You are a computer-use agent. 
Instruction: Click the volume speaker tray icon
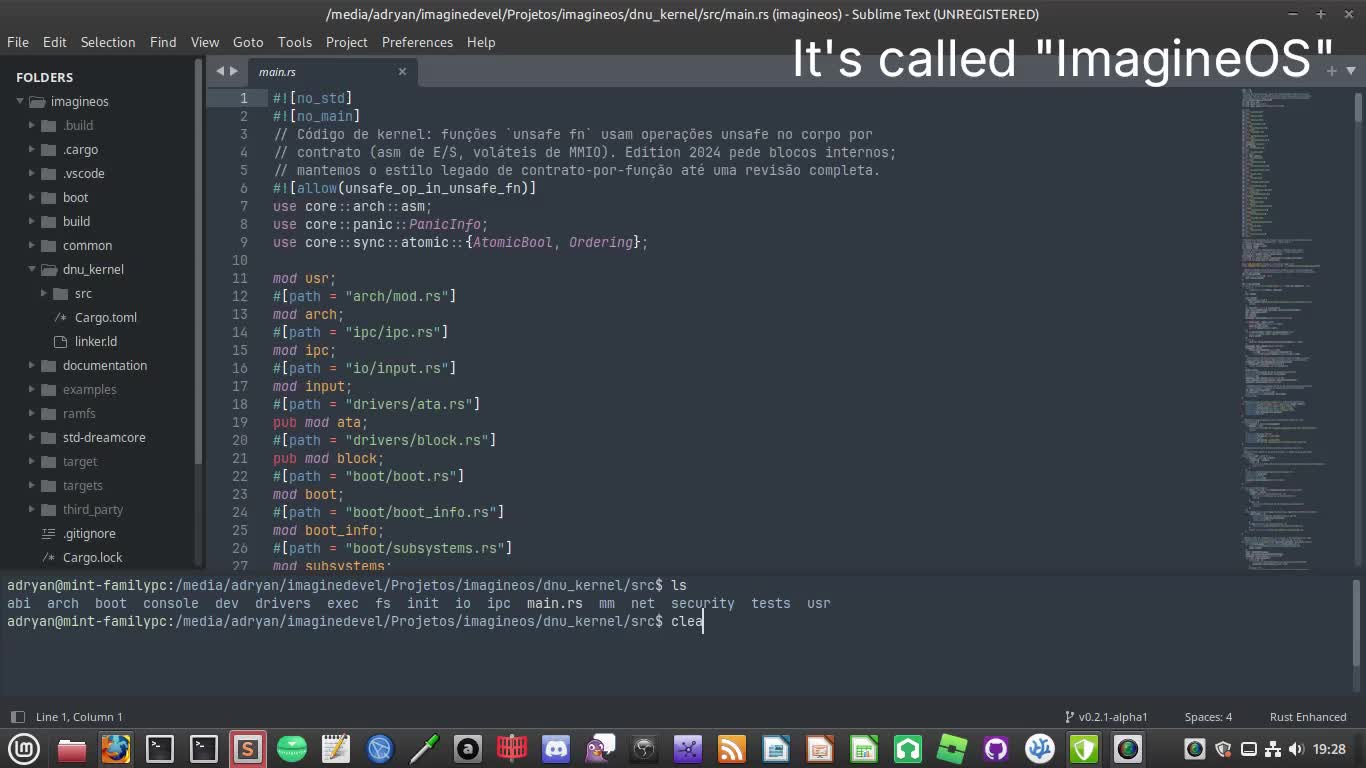(1297, 749)
